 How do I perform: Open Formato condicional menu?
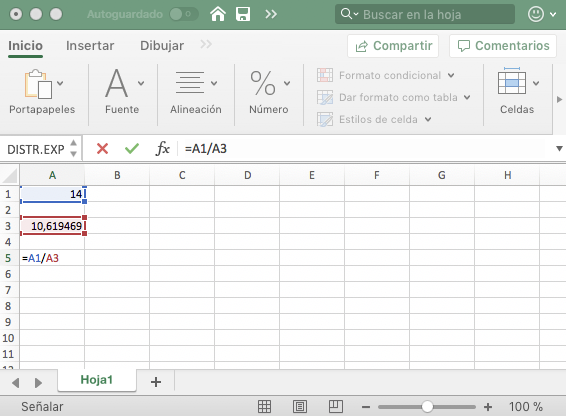pyautogui.click(x=386, y=75)
